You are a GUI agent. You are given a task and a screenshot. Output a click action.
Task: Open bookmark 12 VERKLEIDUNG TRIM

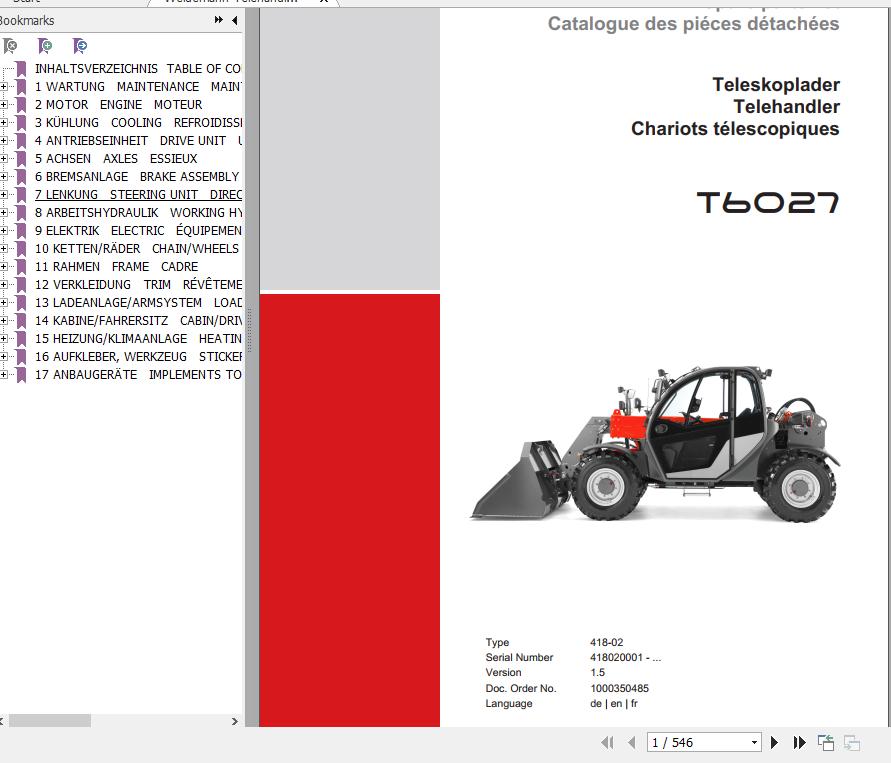point(138,285)
